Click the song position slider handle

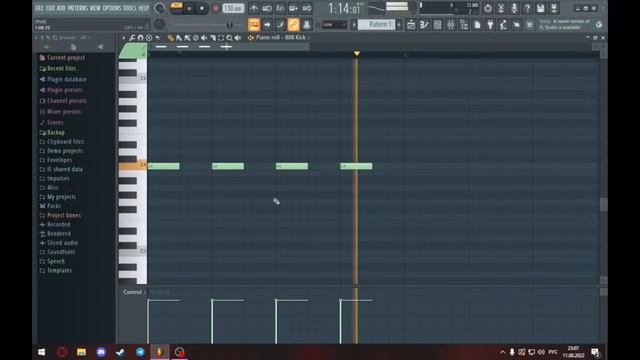(229, 25)
